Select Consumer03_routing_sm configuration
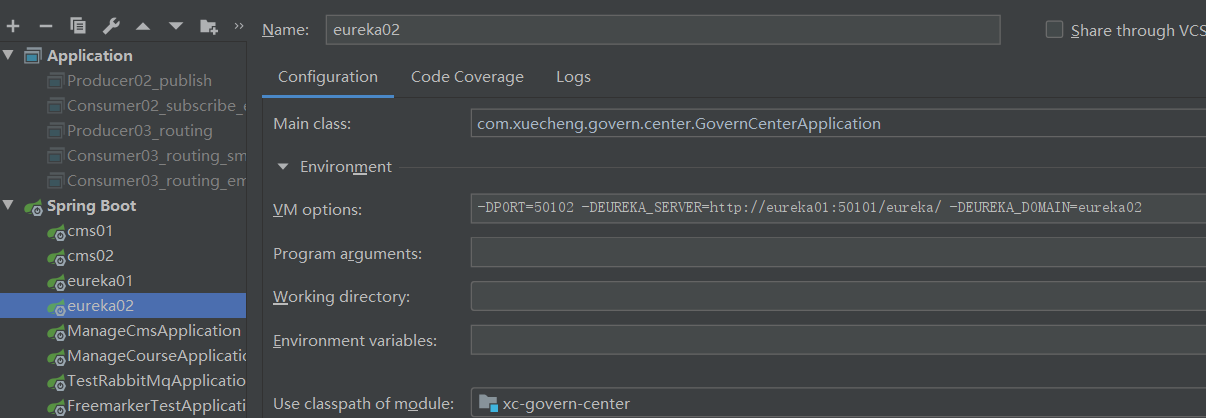Screen dimensions: 1206x418 tap(156, 155)
